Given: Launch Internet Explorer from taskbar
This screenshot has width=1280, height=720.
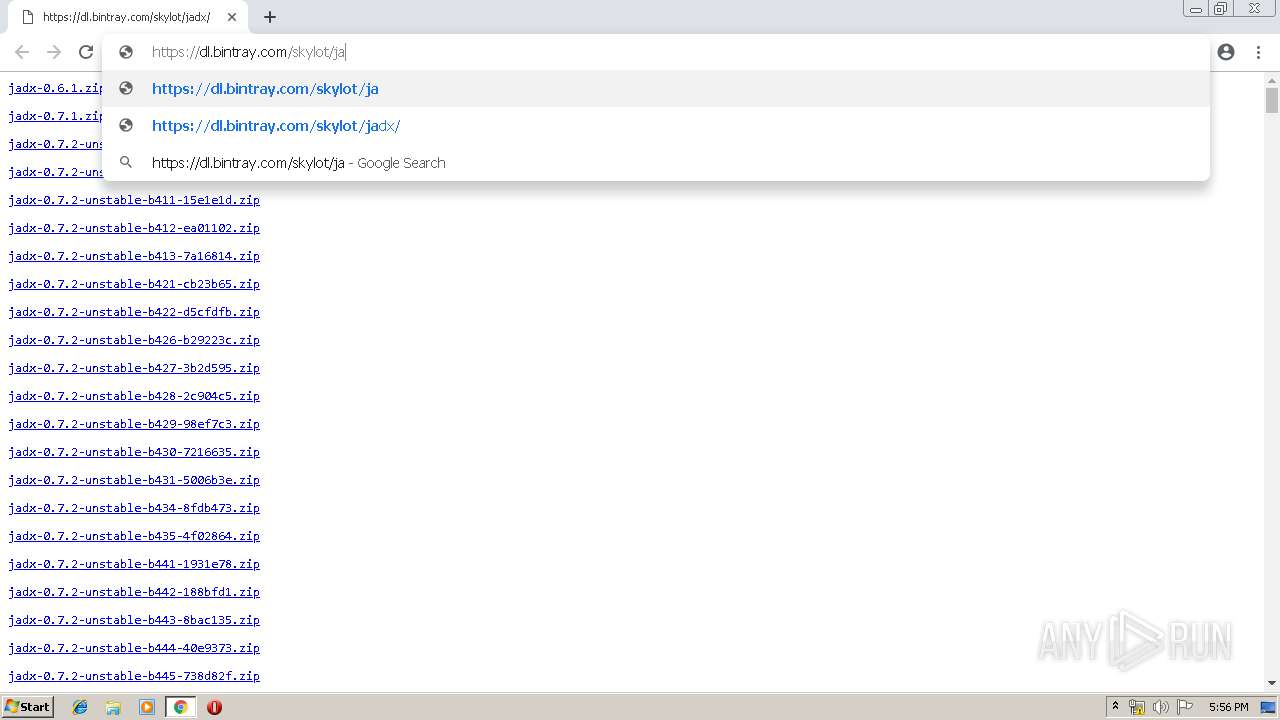Looking at the screenshot, I should [80, 707].
